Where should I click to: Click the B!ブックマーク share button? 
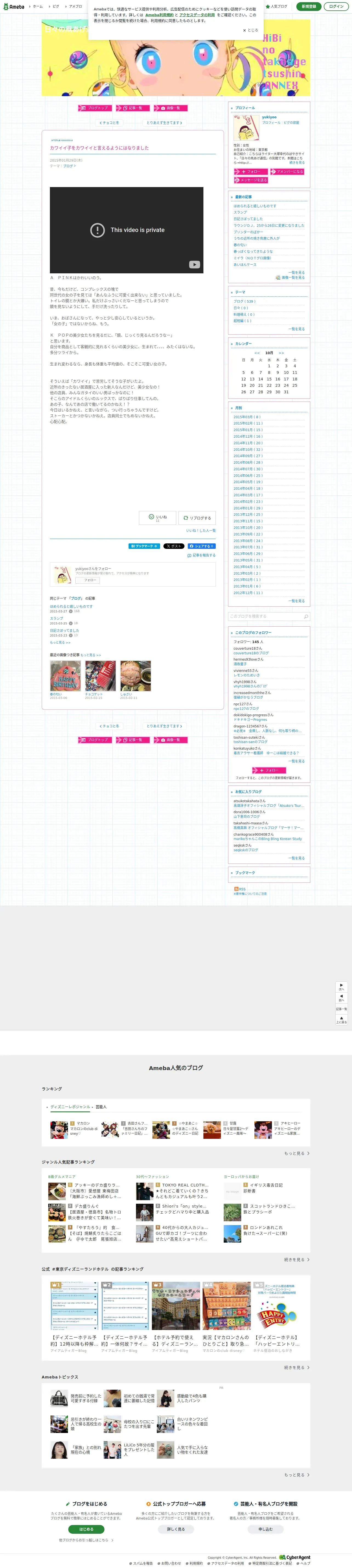(x=144, y=546)
